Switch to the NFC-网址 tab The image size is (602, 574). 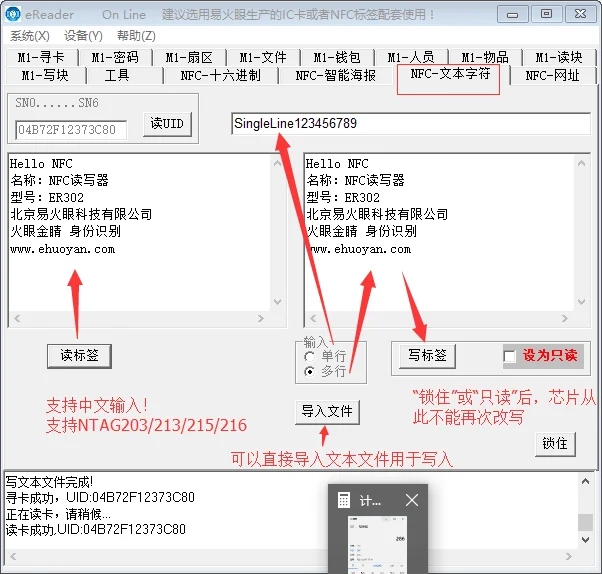pyautogui.click(x=553, y=75)
